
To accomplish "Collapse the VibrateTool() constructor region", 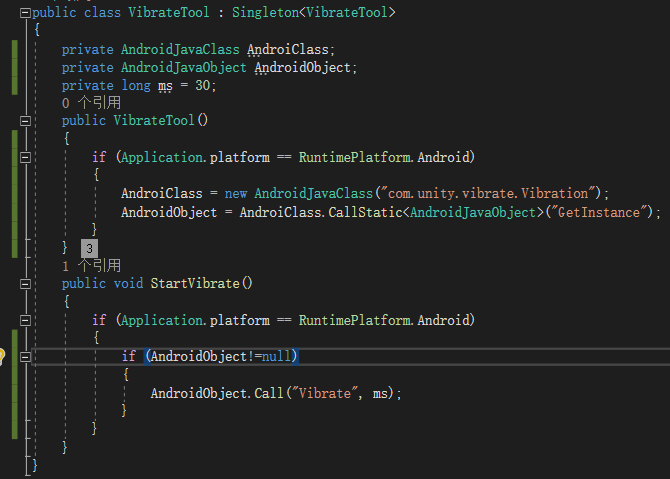I will click(x=26, y=121).
